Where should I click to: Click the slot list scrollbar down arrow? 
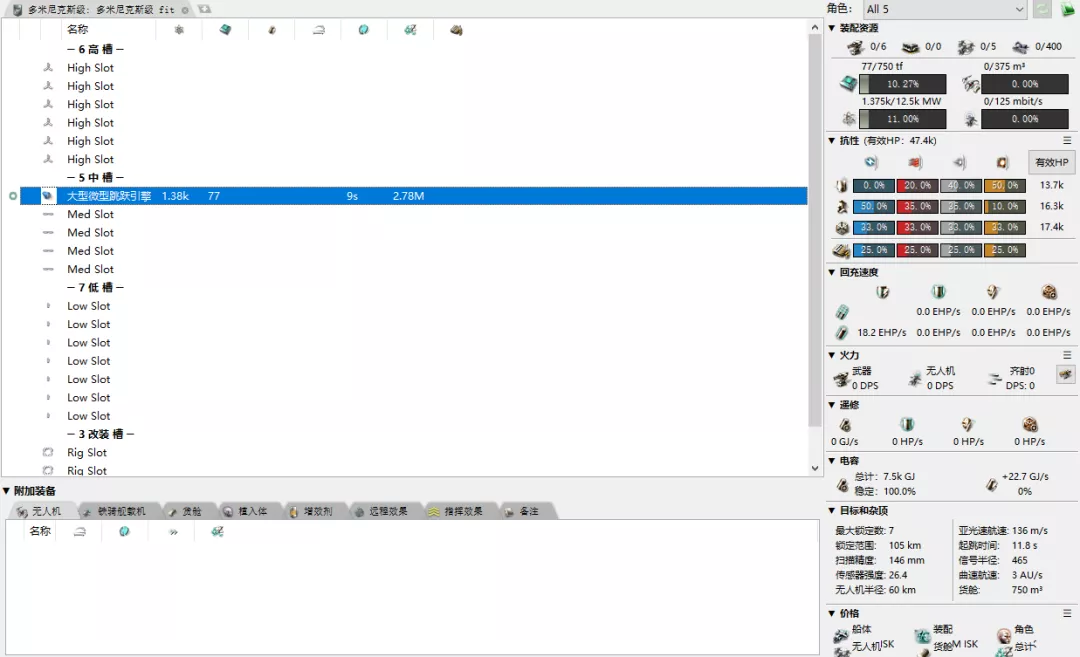tap(815, 468)
